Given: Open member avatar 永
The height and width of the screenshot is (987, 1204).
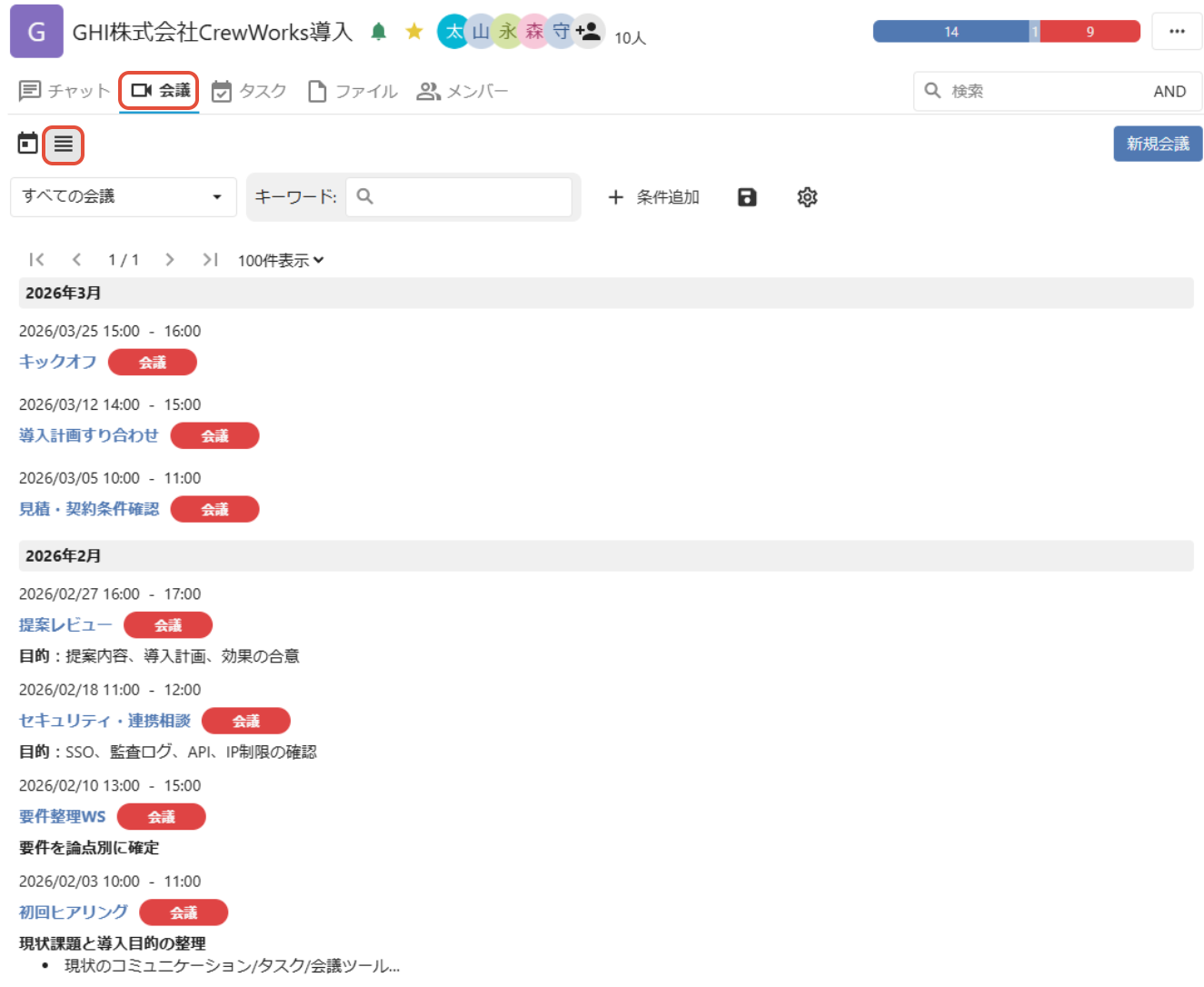Looking at the screenshot, I should pyautogui.click(x=508, y=32).
